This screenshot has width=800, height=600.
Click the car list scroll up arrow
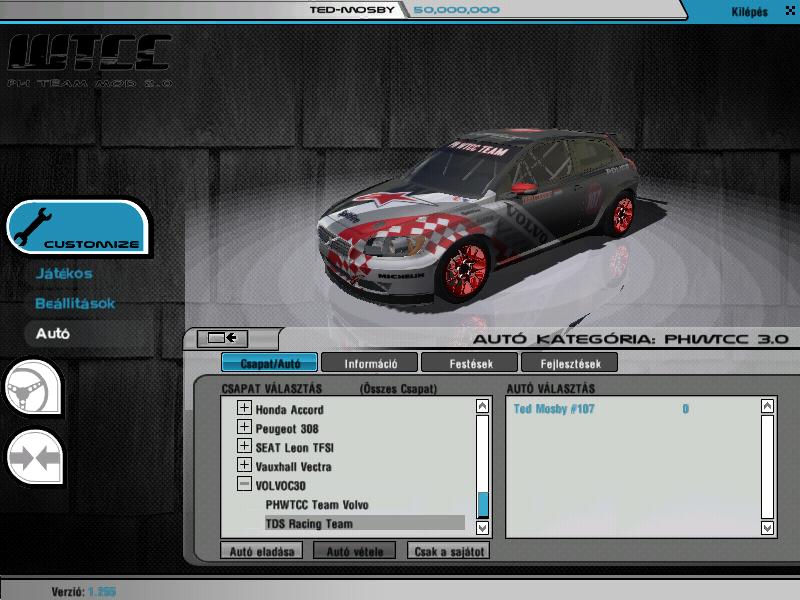[x=767, y=406]
